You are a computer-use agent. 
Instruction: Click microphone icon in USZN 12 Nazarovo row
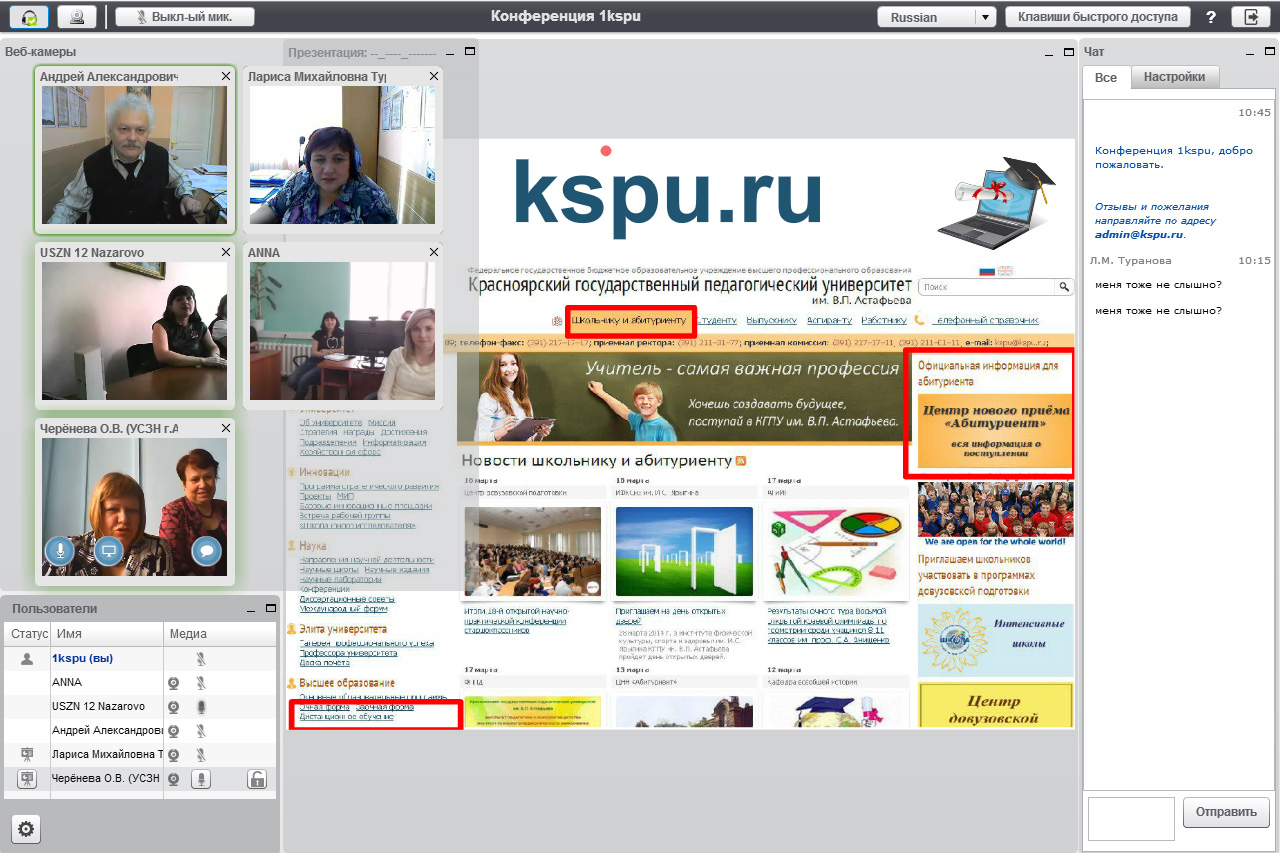click(201, 707)
